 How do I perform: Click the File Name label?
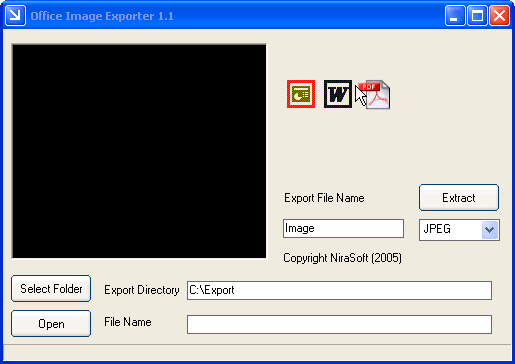coord(128,322)
